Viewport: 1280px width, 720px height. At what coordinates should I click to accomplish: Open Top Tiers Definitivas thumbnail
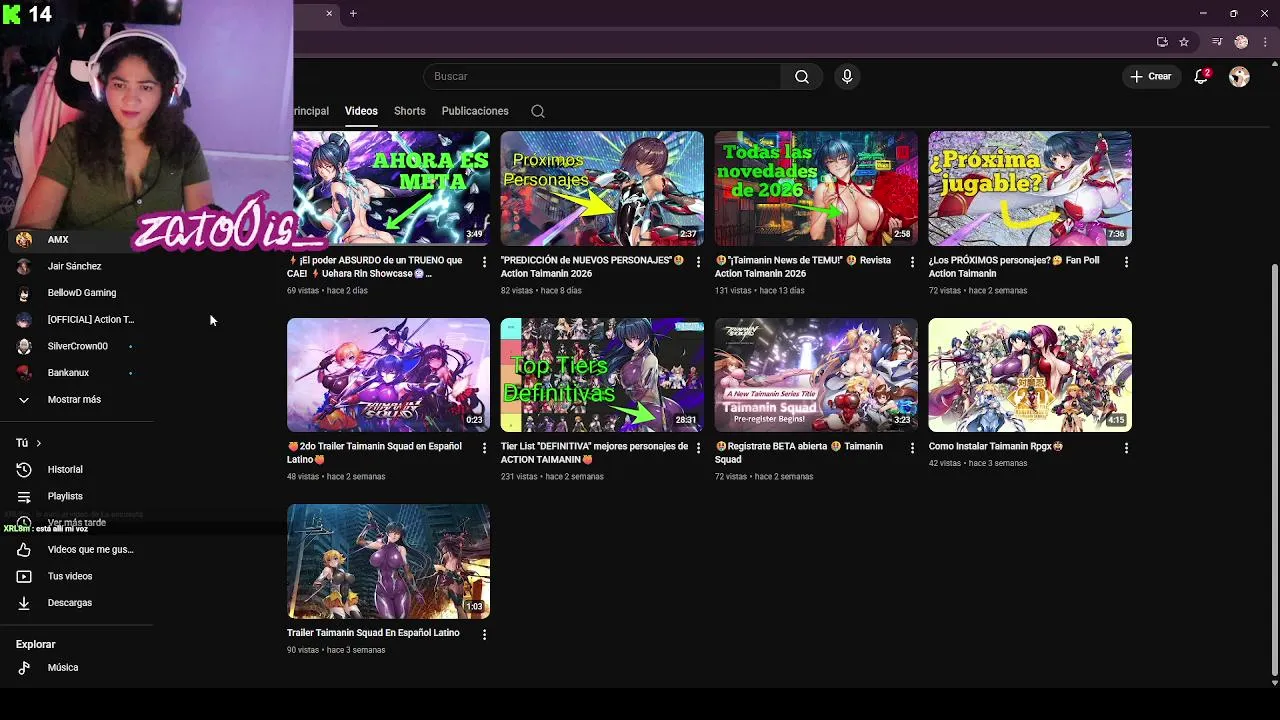pos(602,375)
